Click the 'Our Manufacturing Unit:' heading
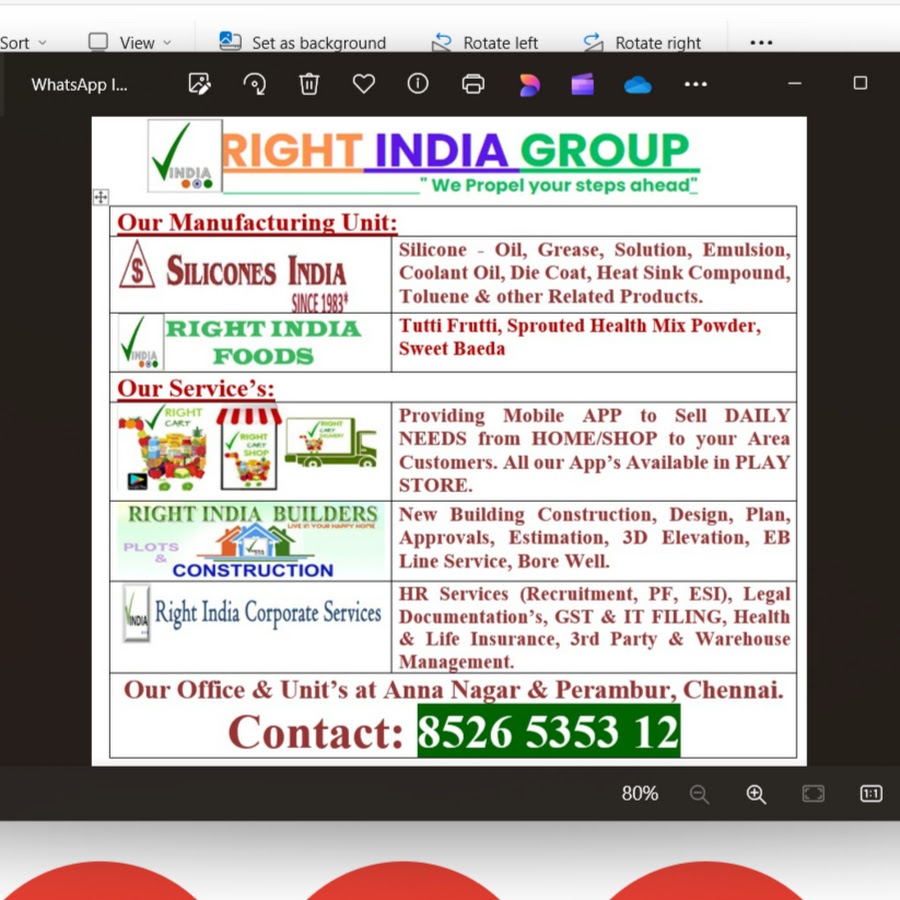This screenshot has width=900, height=900. click(x=257, y=222)
